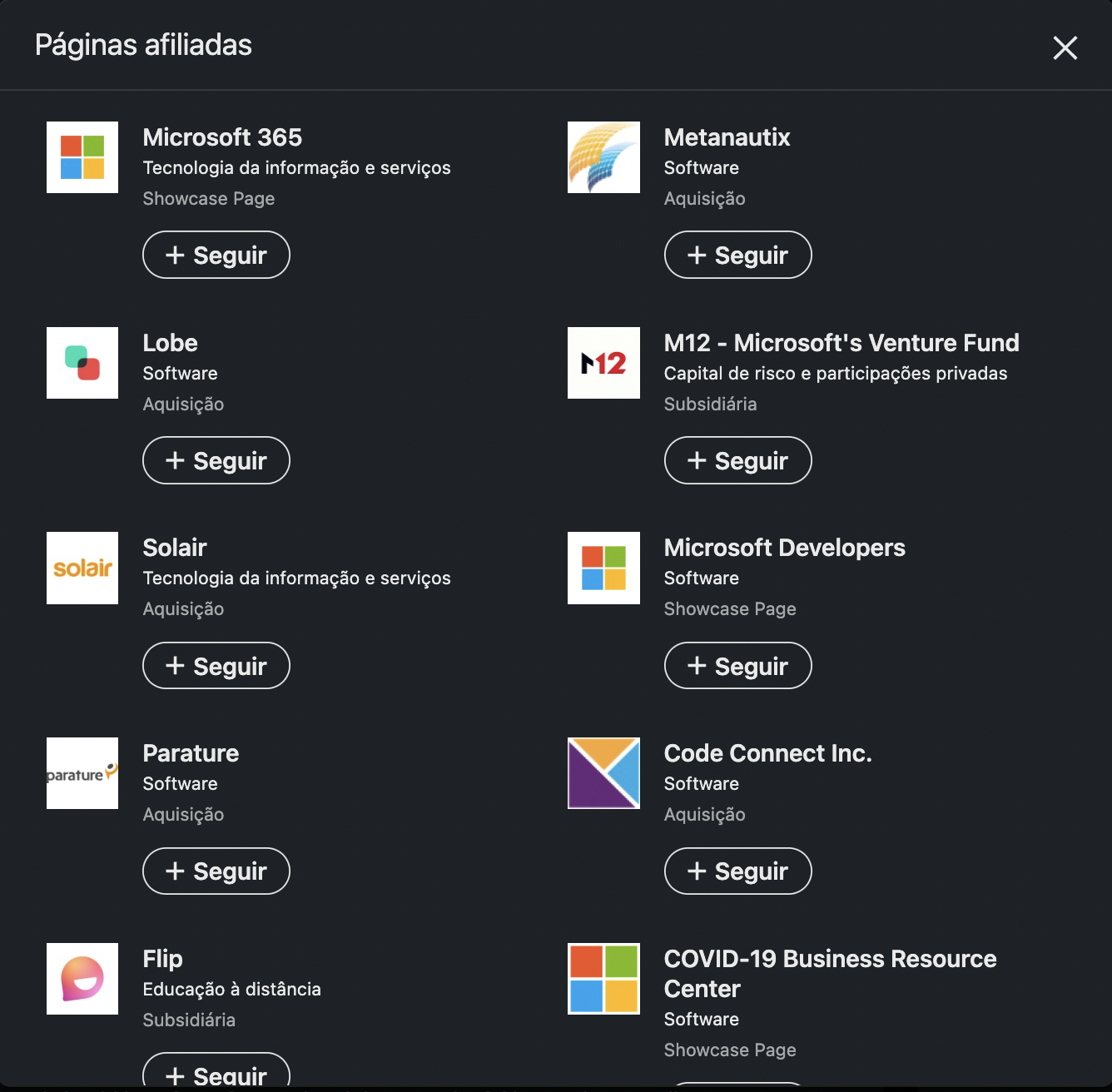Image resolution: width=1112 pixels, height=1092 pixels.
Task: Follow M12 - Microsoft's Venture Fund
Action: pyautogui.click(x=737, y=460)
